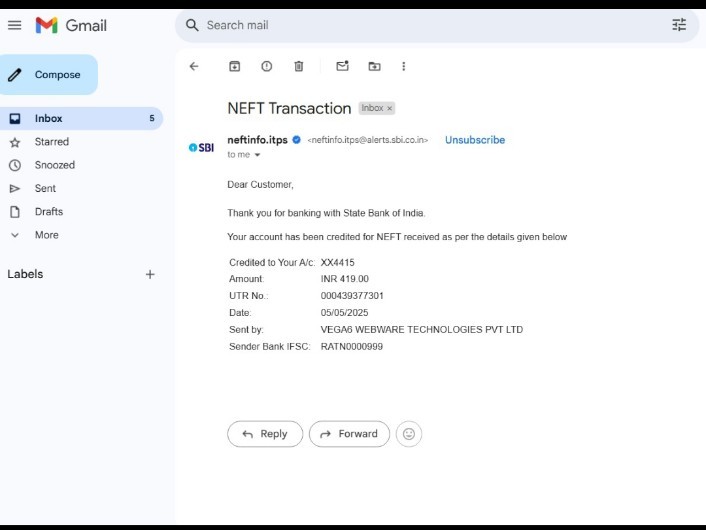Delete this email with trash icon
This screenshot has width=706, height=530.
click(x=299, y=66)
